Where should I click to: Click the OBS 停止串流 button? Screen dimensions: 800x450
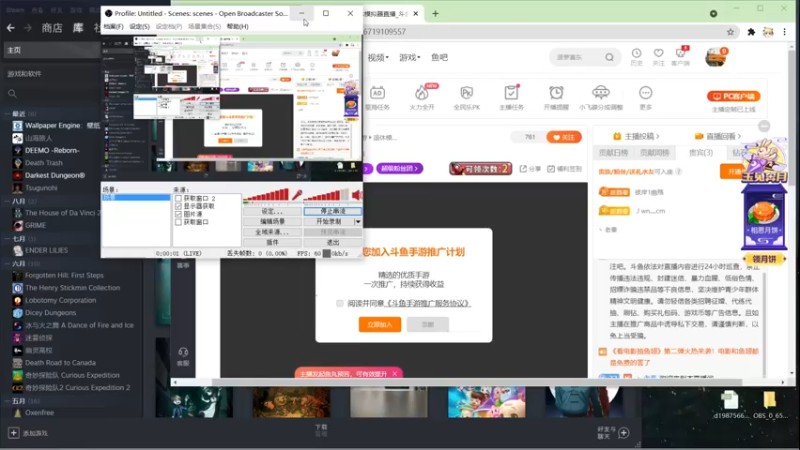click(x=333, y=211)
